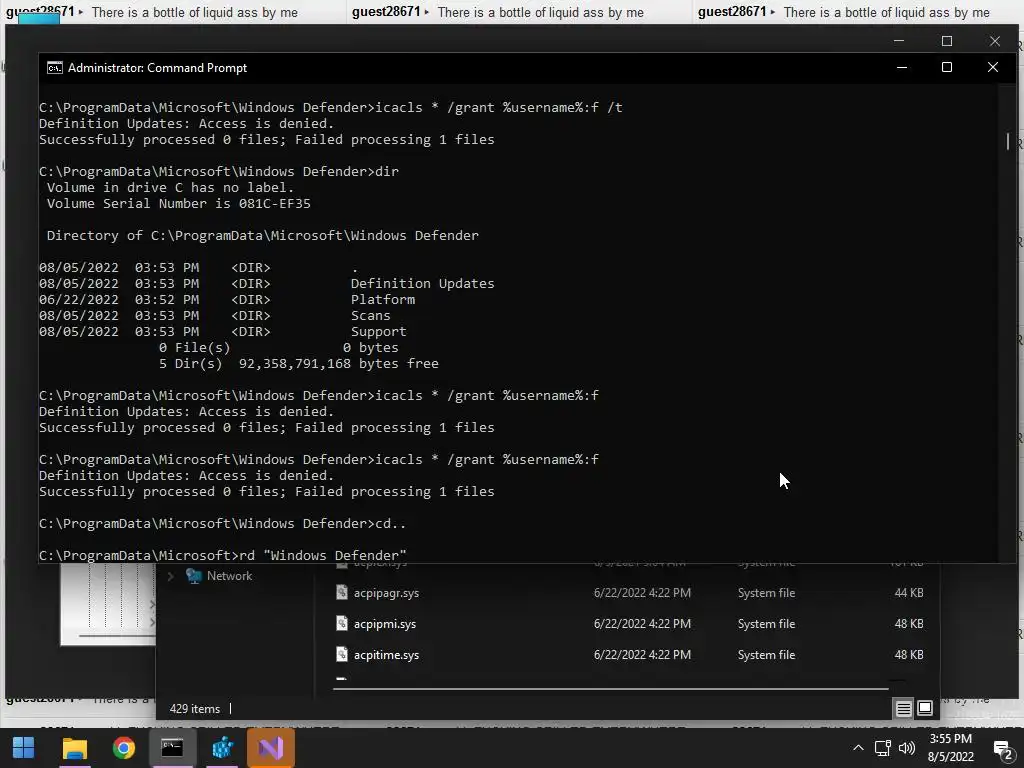Close the Administrator Command Prompt window
This screenshot has width=1024, height=768.
(993, 67)
